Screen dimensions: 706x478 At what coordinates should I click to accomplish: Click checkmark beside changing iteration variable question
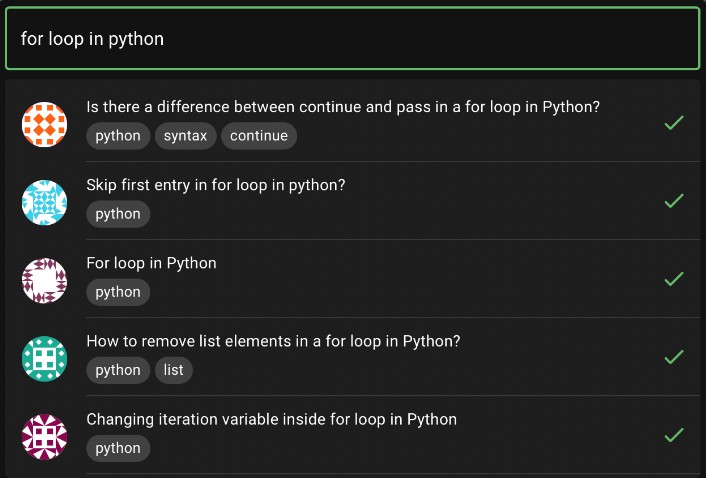(674, 435)
